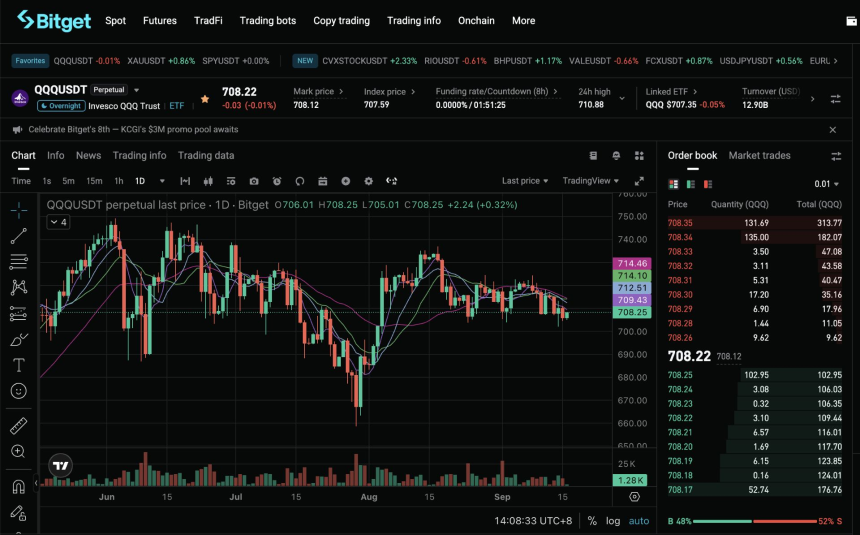This screenshot has height=535, width=860.
Task: Toggle the QQQUSDT favorite star
Action: coord(205,99)
